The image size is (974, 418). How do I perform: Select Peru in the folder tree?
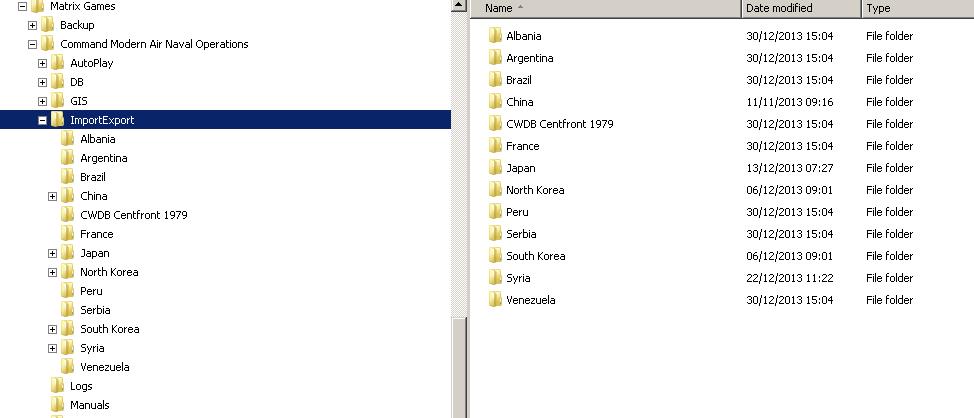coord(91,291)
